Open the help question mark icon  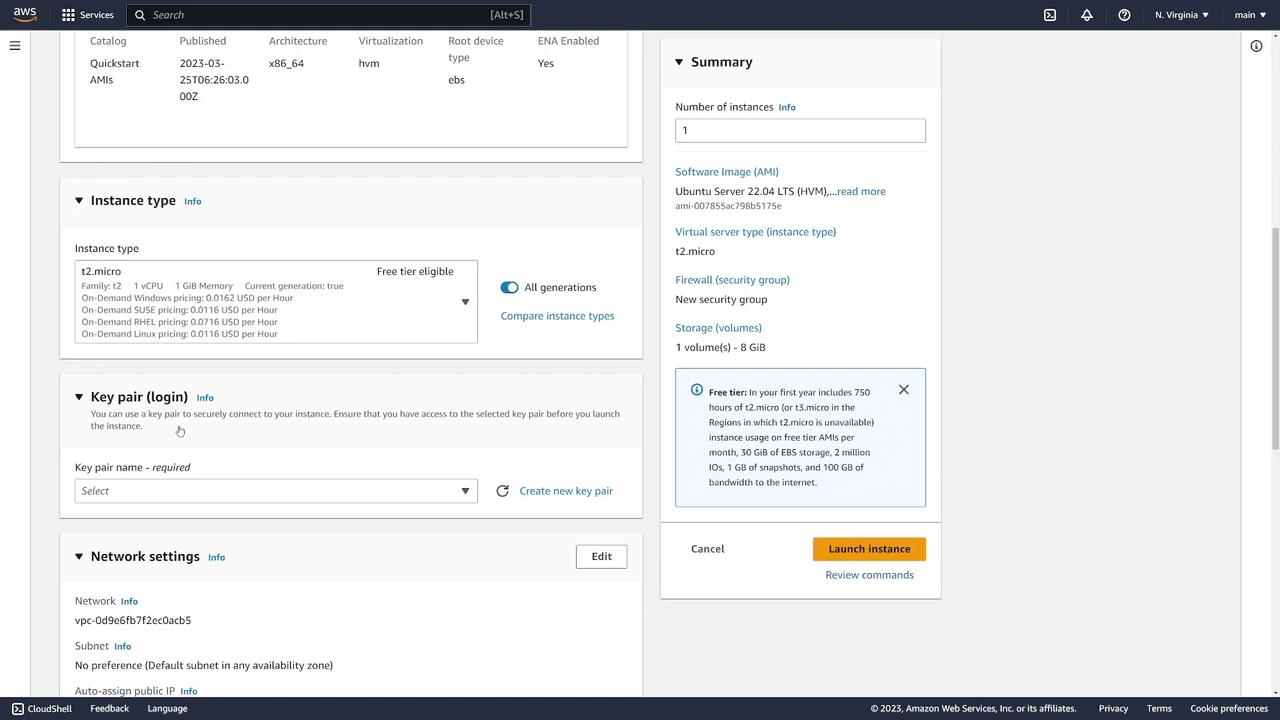click(1124, 15)
